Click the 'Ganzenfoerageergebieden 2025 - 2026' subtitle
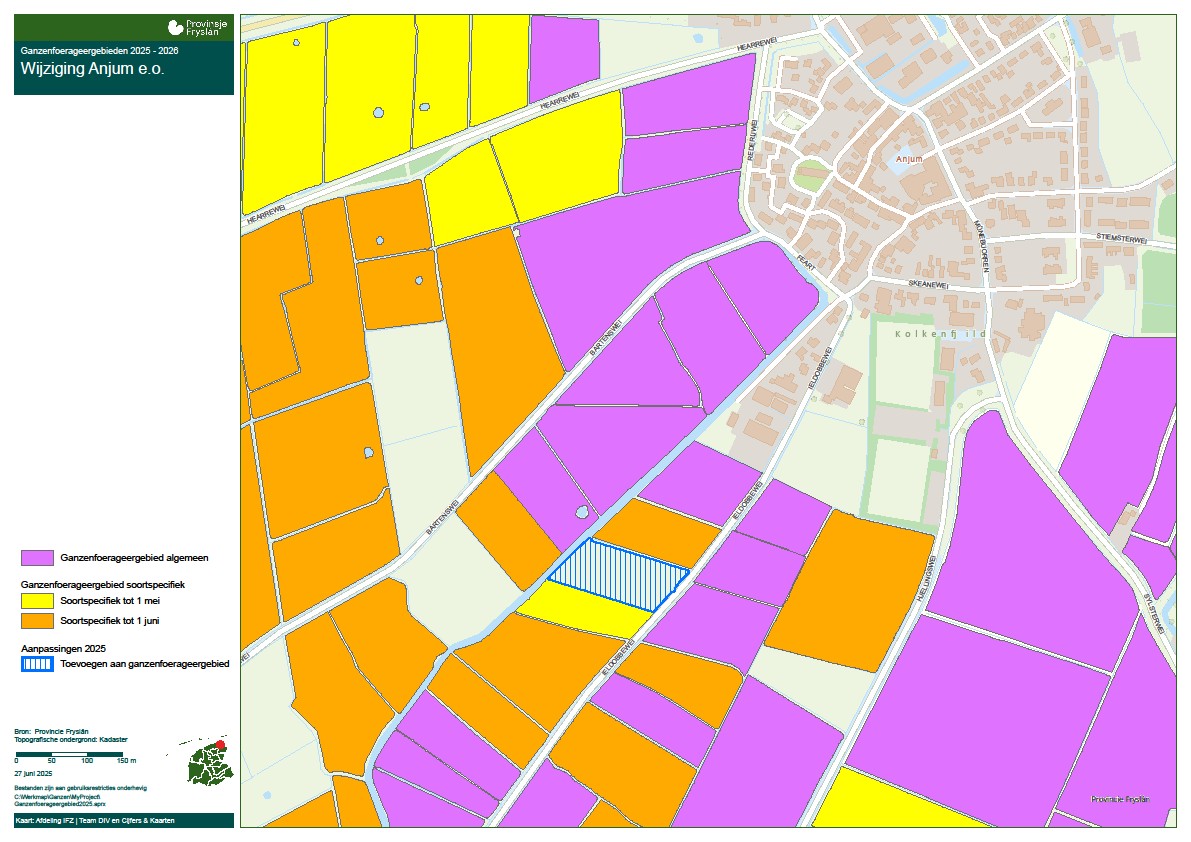The height and width of the screenshot is (842, 1191). pos(99,49)
